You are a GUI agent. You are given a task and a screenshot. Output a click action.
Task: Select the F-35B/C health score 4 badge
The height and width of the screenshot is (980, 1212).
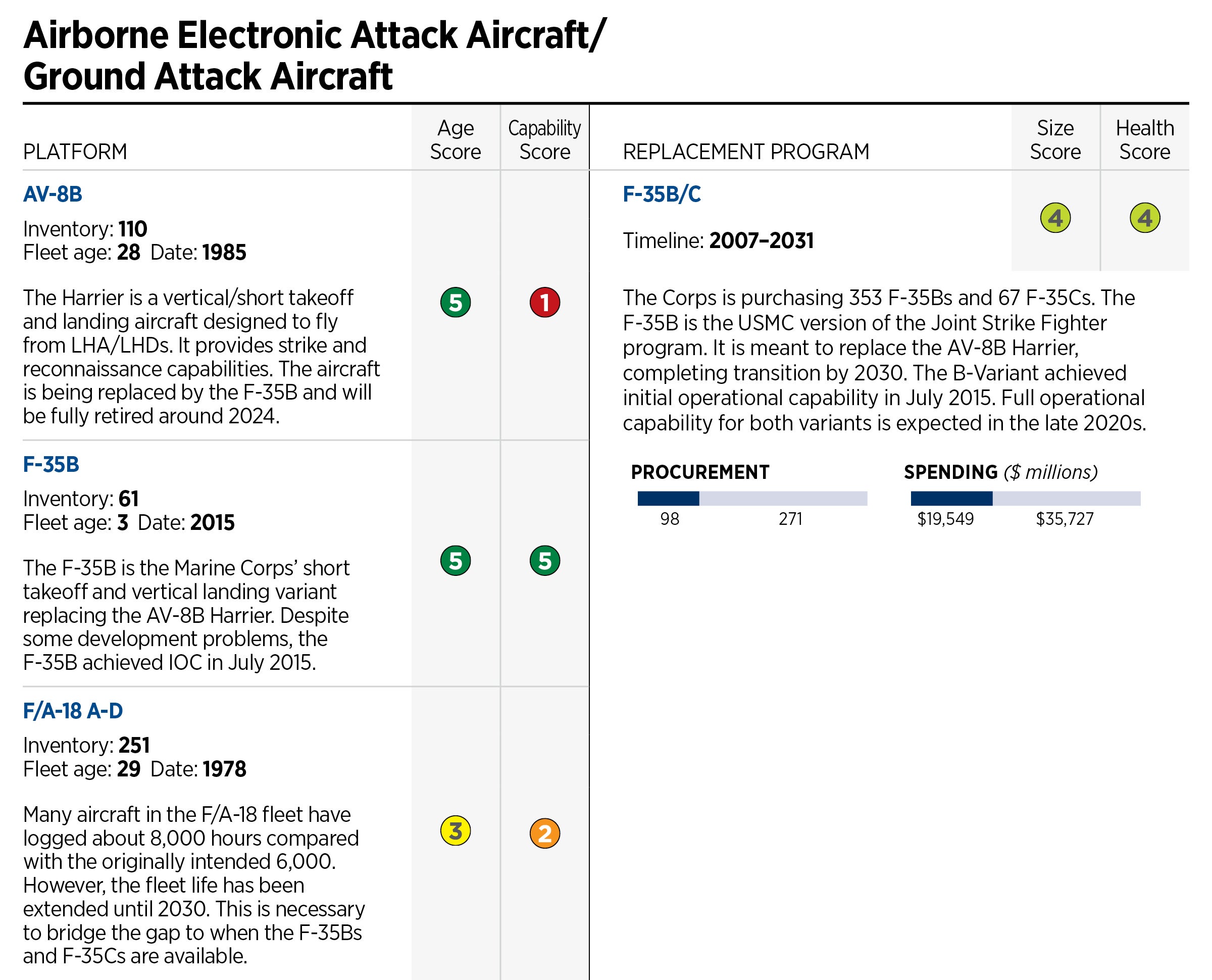pyautogui.click(x=1145, y=218)
